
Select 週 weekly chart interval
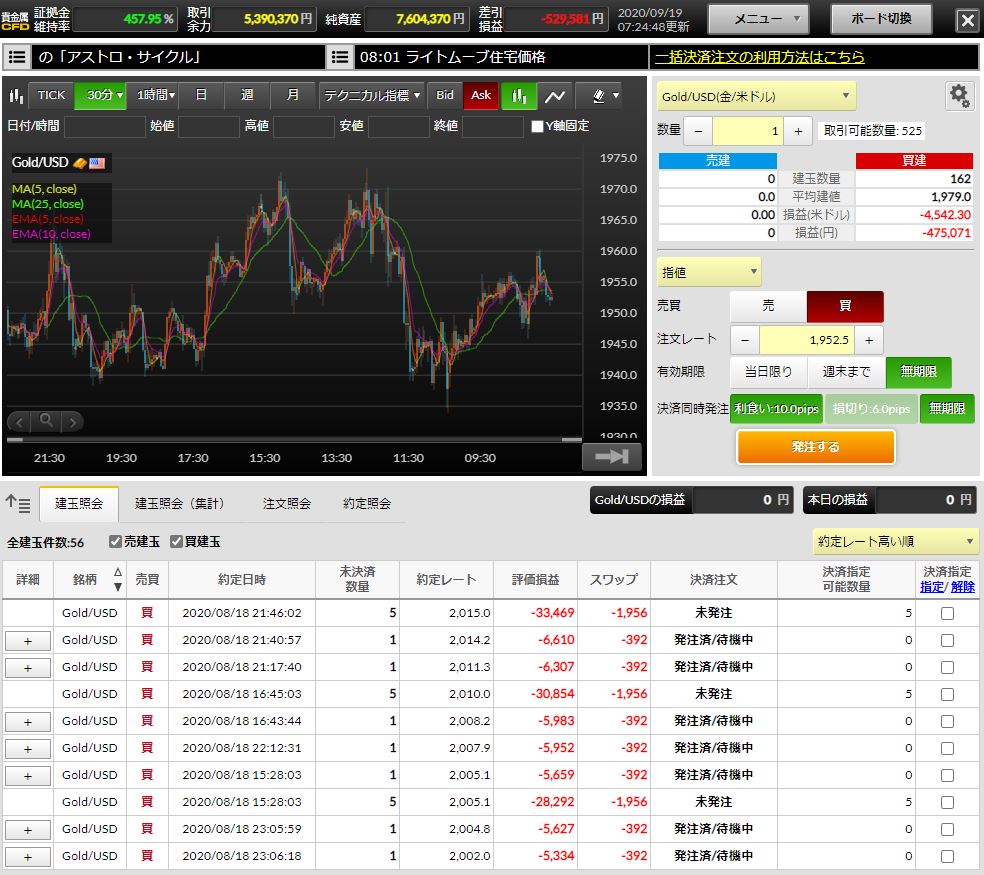[x=247, y=95]
